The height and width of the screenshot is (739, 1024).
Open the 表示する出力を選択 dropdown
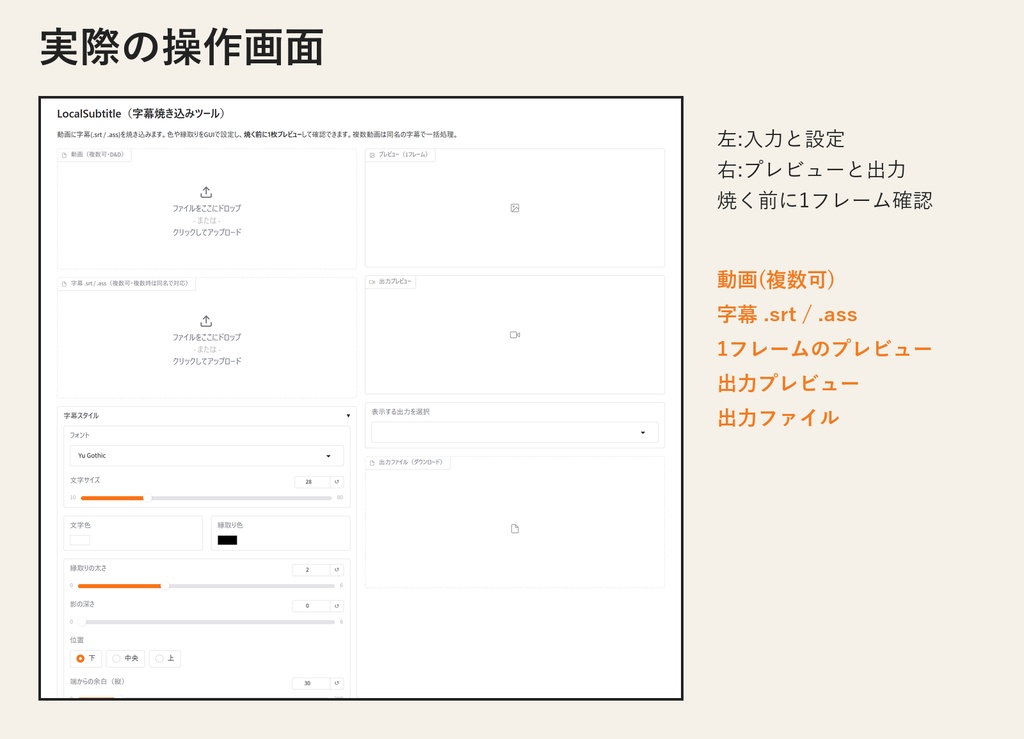coord(515,432)
